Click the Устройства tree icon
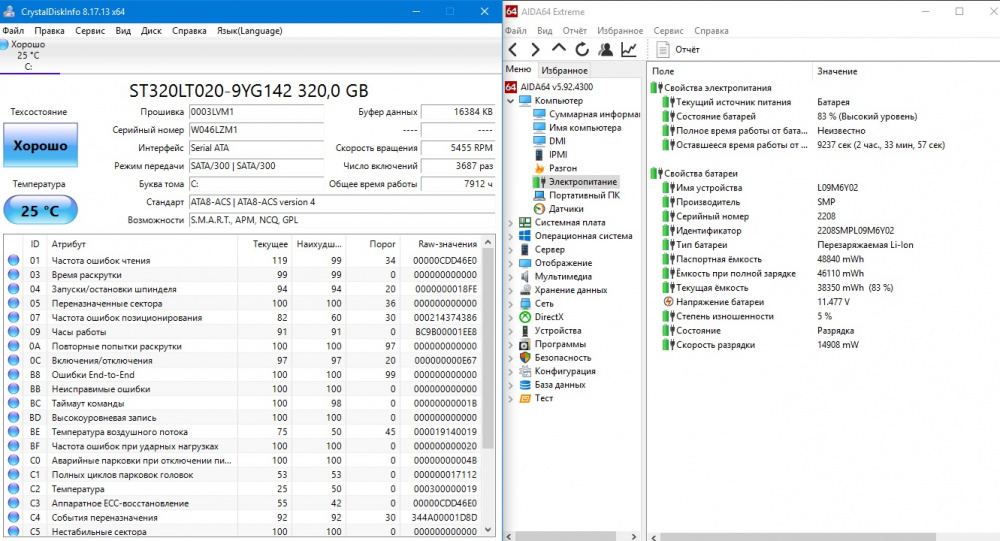This screenshot has height=541, width=1000. [525, 330]
